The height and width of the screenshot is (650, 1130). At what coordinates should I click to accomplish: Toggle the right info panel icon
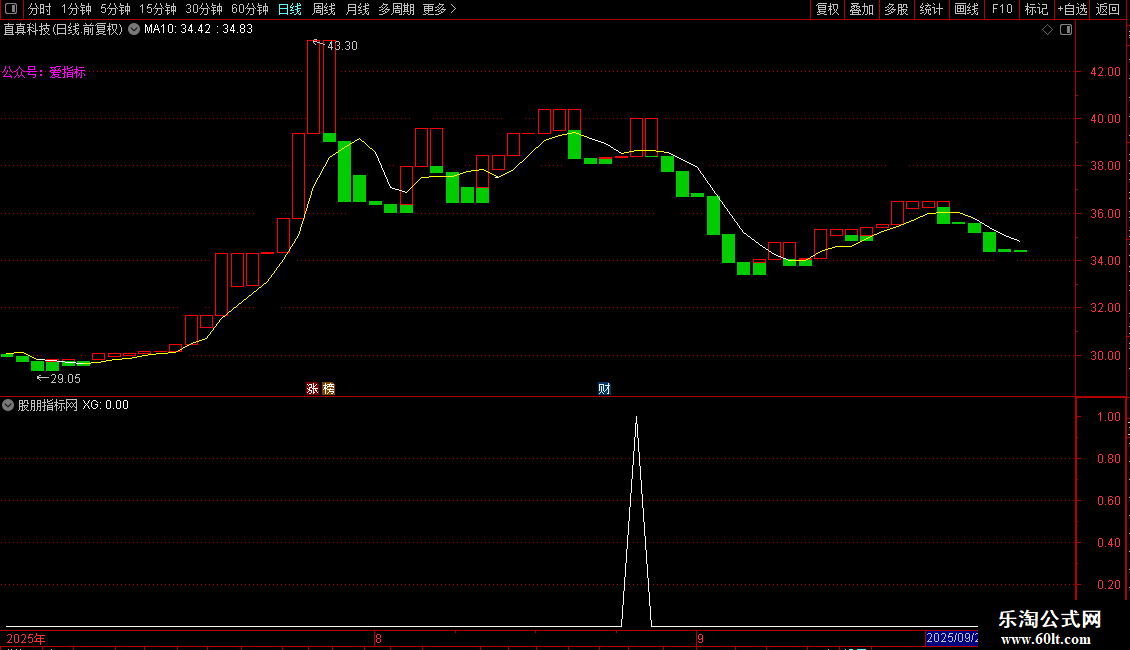(x=1066, y=30)
